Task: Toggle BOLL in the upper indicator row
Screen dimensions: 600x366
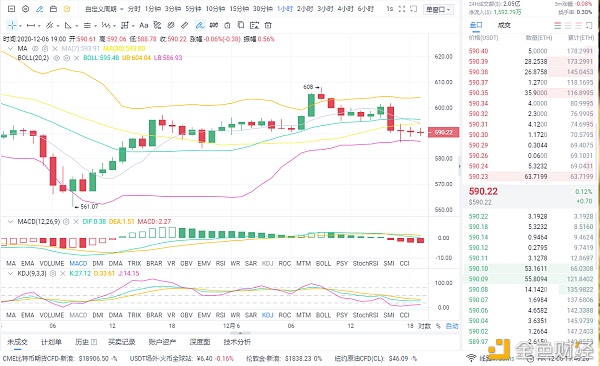Action: tap(323, 263)
